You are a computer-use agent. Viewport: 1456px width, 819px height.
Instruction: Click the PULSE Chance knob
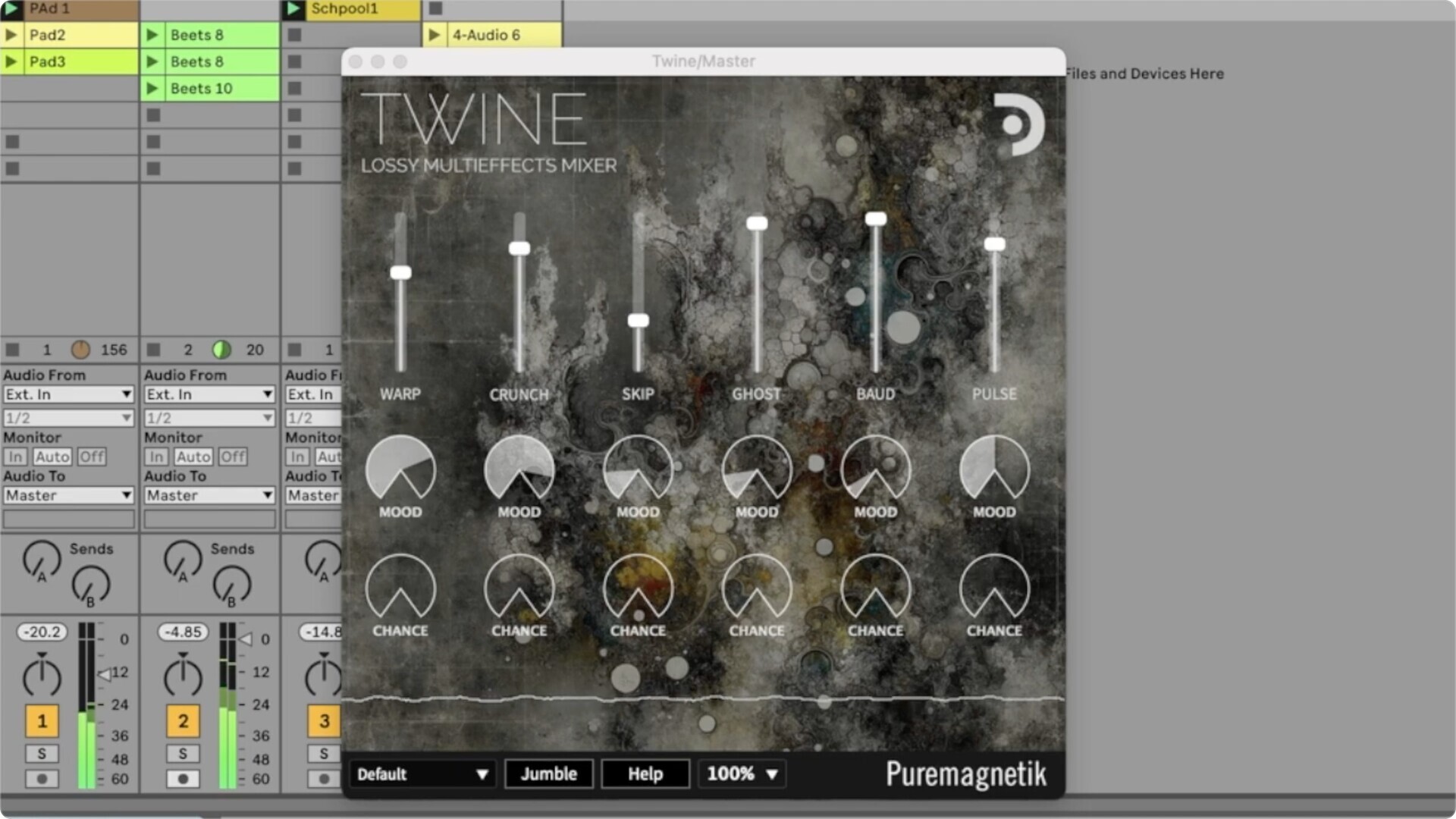(x=994, y=588)
